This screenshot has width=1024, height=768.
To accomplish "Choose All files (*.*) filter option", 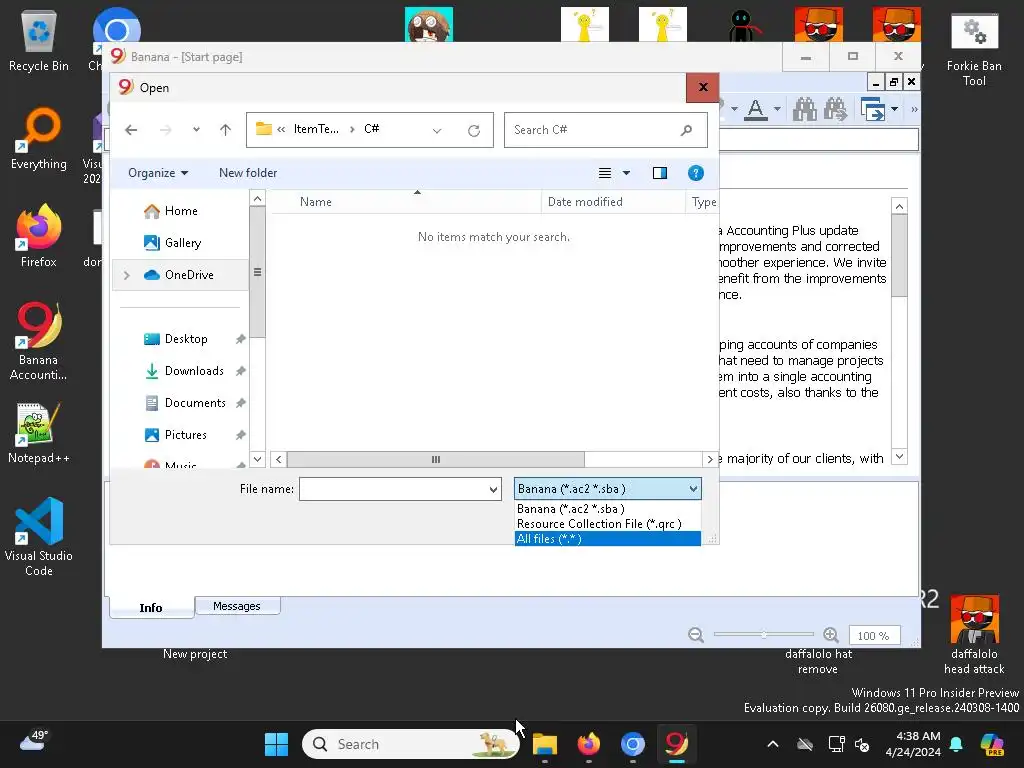I will [x=607, y=539].
